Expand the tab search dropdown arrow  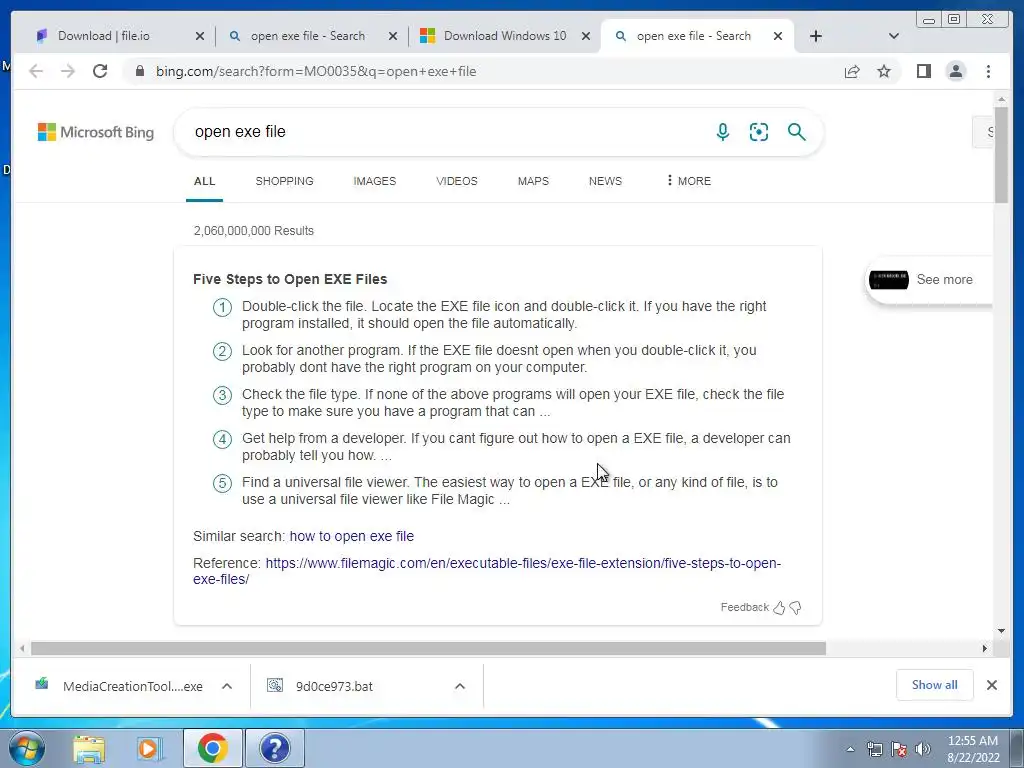click(x=894, y=36)
